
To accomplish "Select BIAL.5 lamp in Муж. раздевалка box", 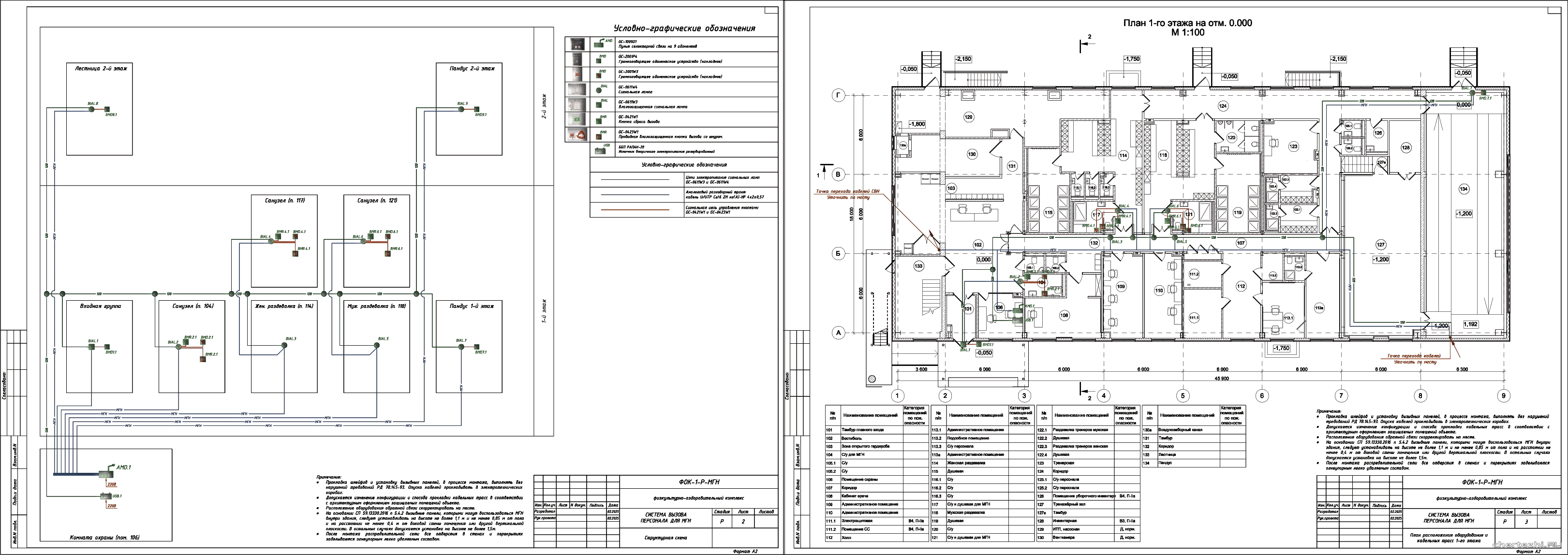I will point(376,344).
